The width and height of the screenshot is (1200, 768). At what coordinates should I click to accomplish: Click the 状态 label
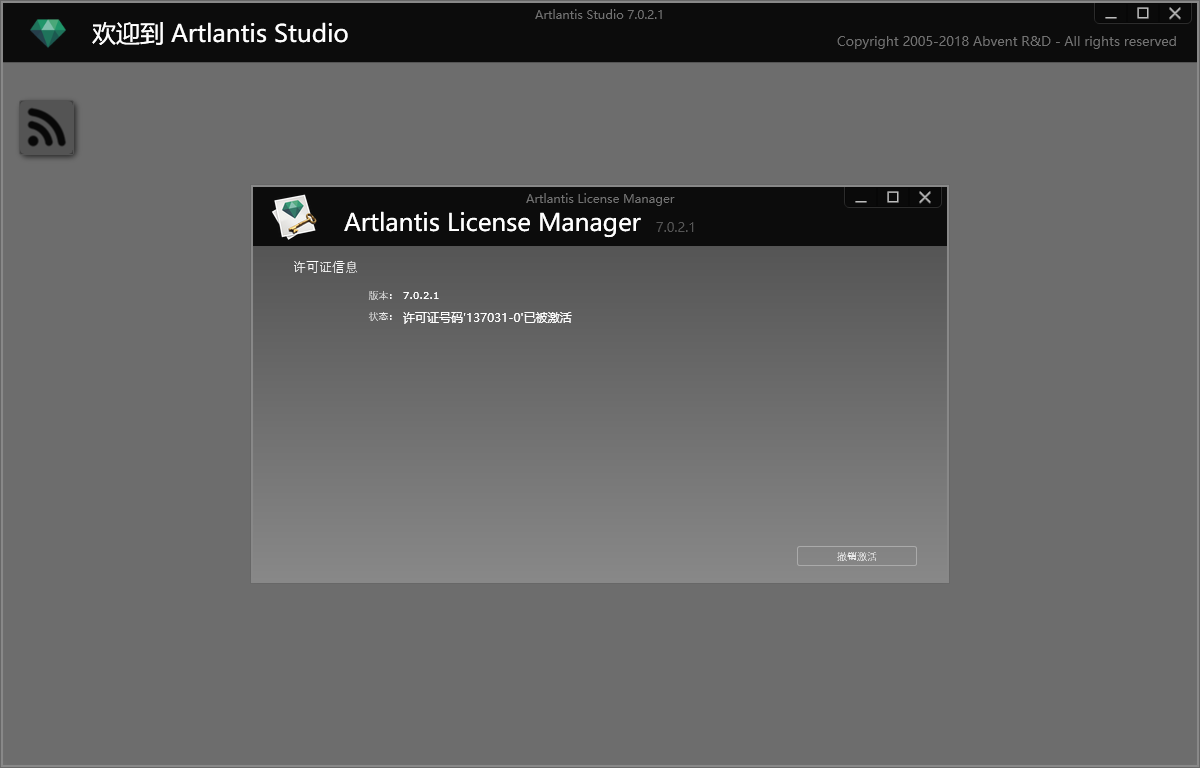pyautogui.click(x=379, y=317)
